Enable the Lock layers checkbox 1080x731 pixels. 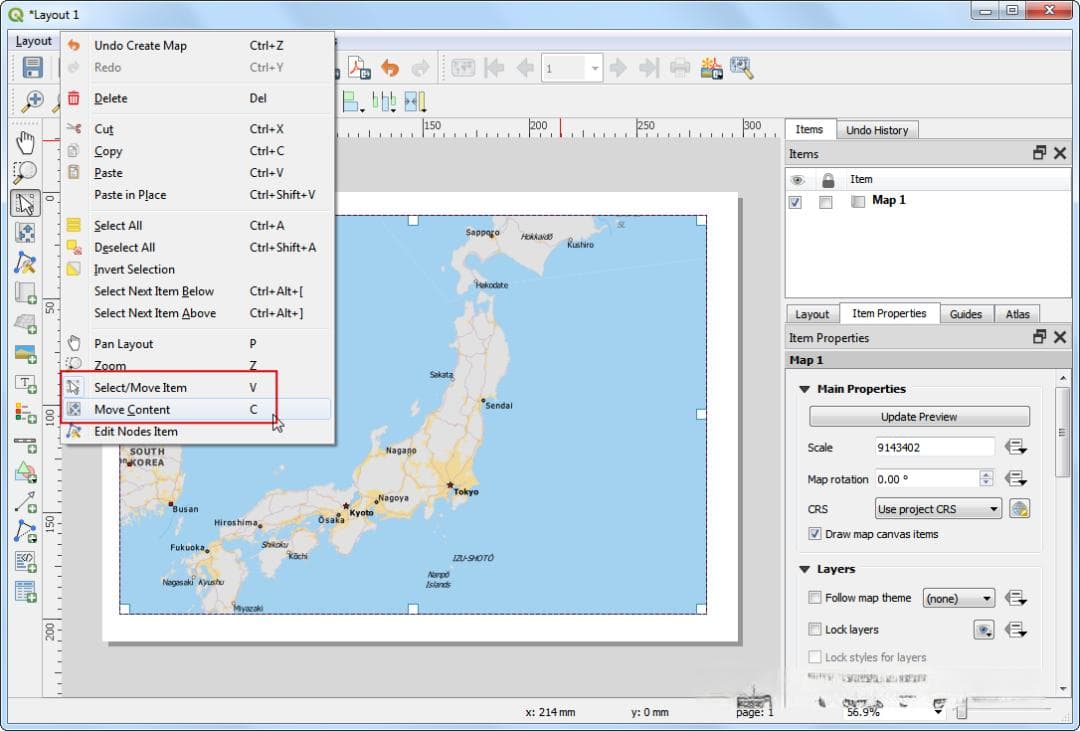[x=815, y=629]
